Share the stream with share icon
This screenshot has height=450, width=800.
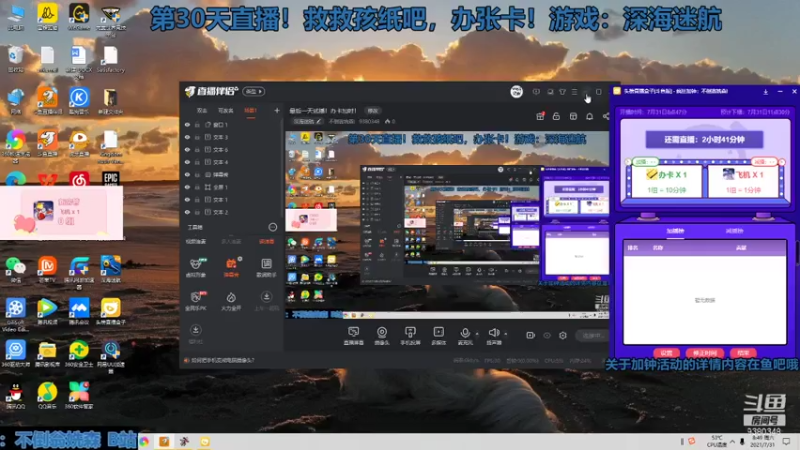(606, 116)
